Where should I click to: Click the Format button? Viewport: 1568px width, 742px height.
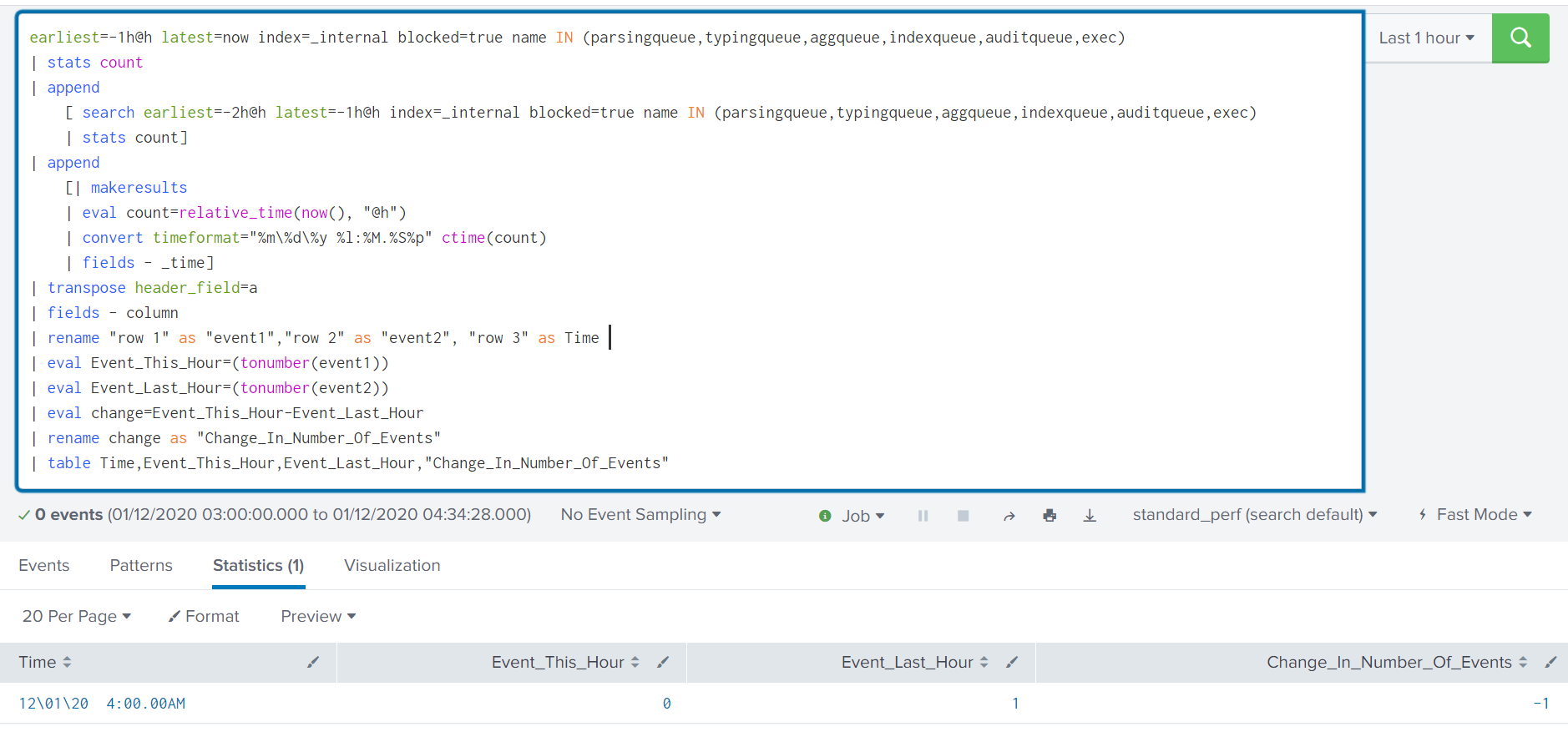point(204,617)
